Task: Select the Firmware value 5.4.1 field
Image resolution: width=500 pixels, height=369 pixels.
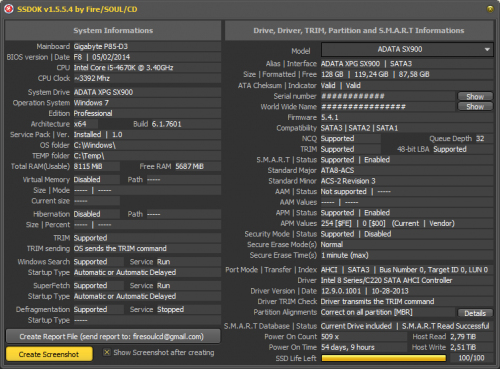Action: pyautogui.click(x=407, y=117)
